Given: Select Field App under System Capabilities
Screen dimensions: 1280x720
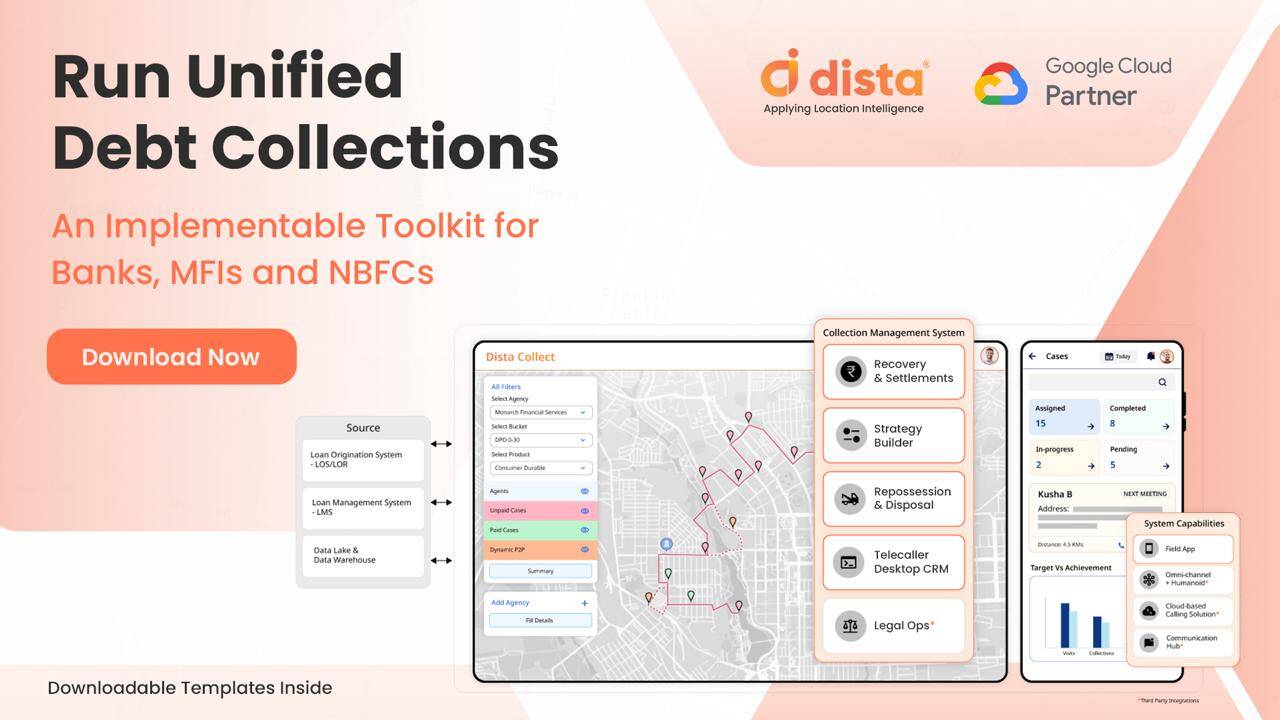Looking at the screenshot, I should point(1184,549).
